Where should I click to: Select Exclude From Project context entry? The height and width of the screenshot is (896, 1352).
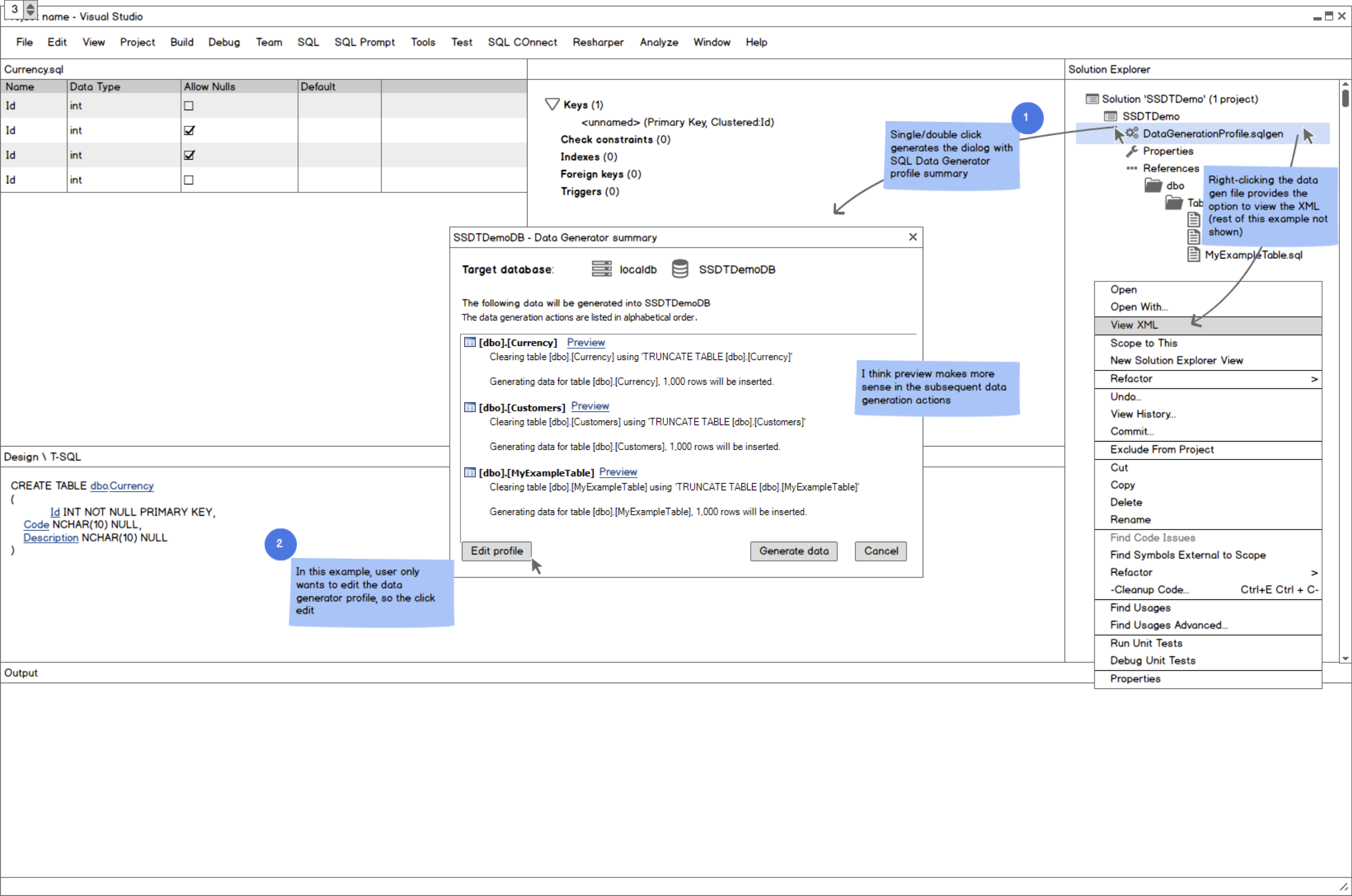[x=1207, y=450]
